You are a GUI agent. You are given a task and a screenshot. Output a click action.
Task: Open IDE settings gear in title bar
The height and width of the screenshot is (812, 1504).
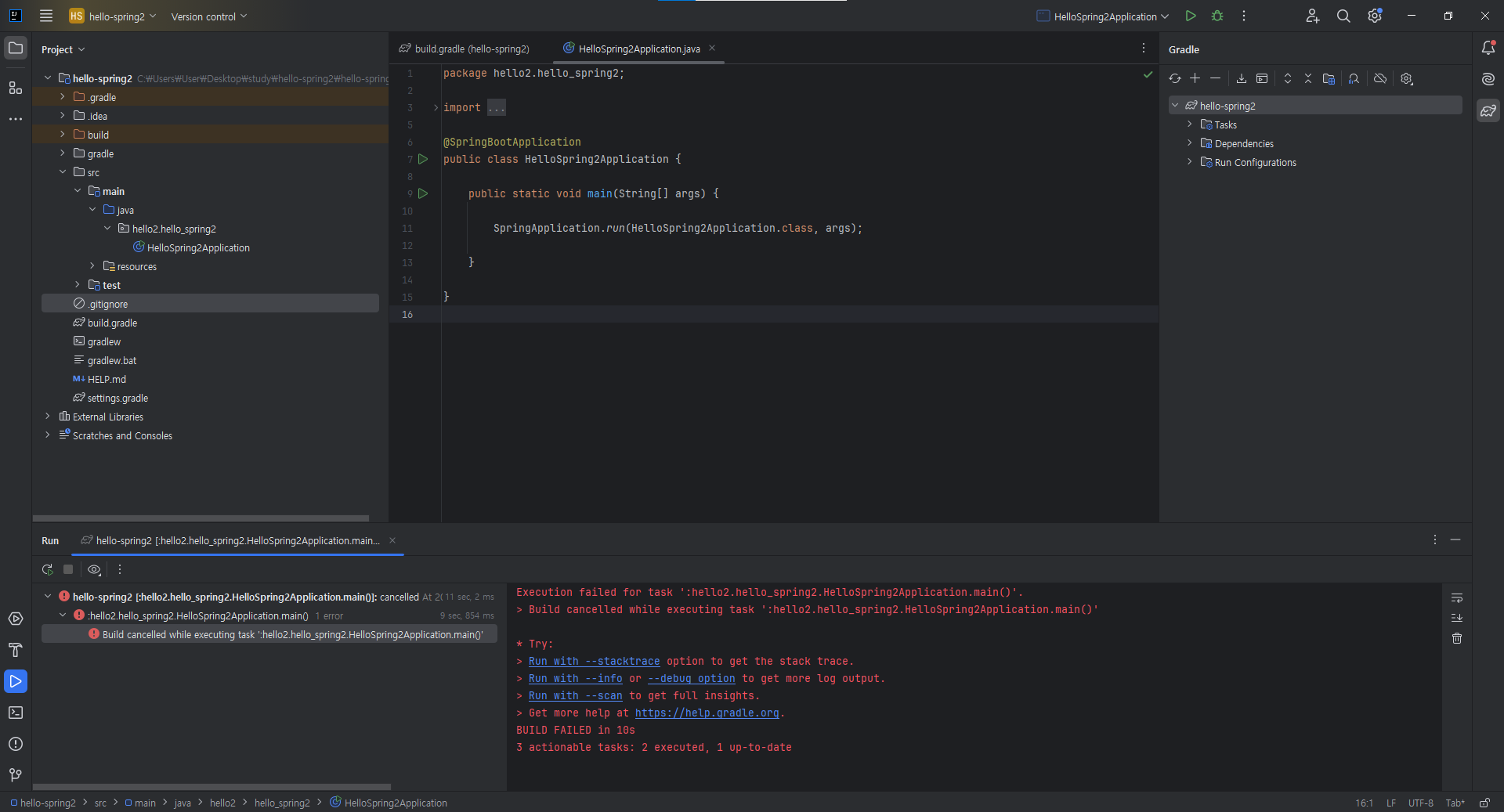1375,16
